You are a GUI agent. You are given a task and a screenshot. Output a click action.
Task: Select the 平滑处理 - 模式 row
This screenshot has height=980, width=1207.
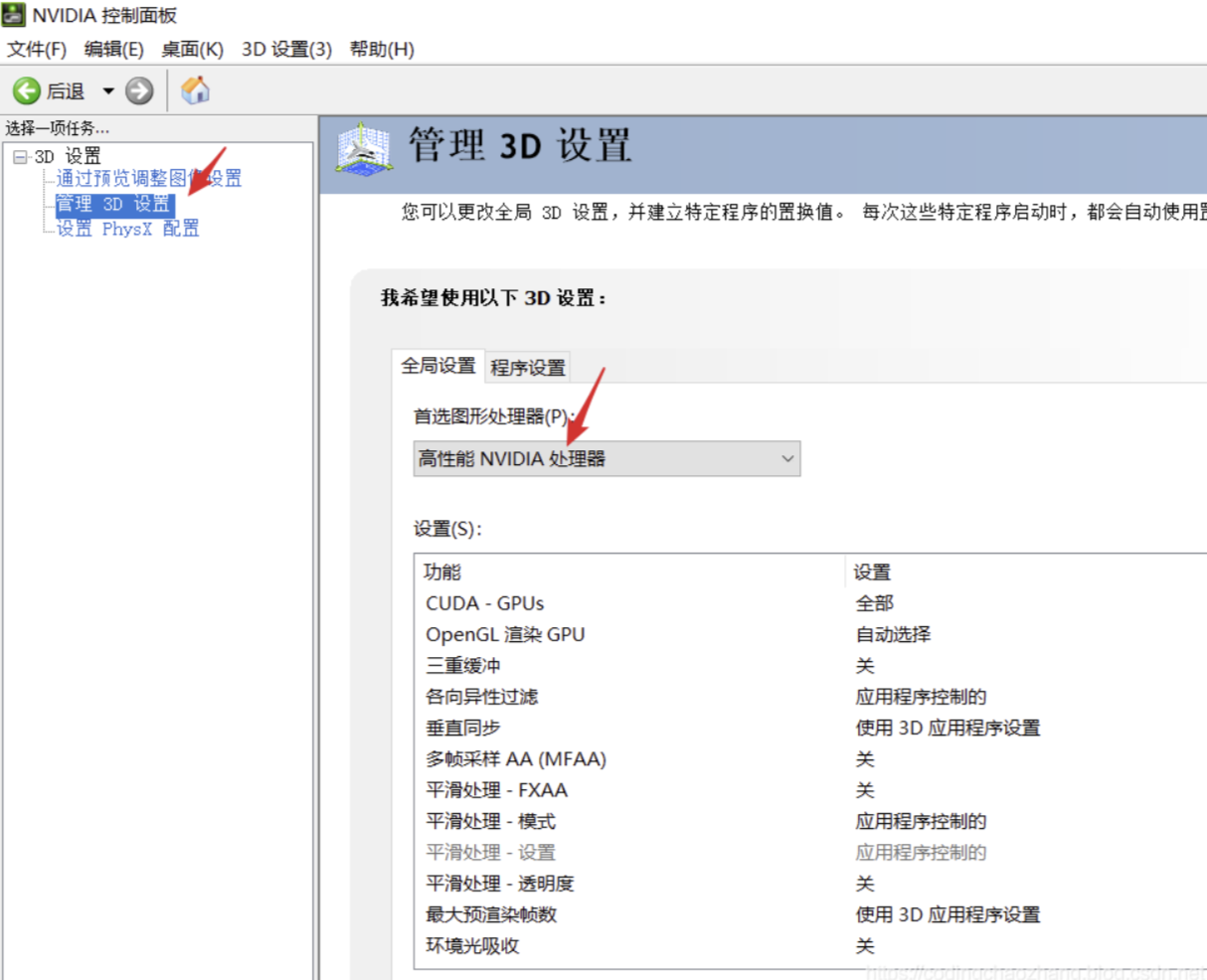810,821
